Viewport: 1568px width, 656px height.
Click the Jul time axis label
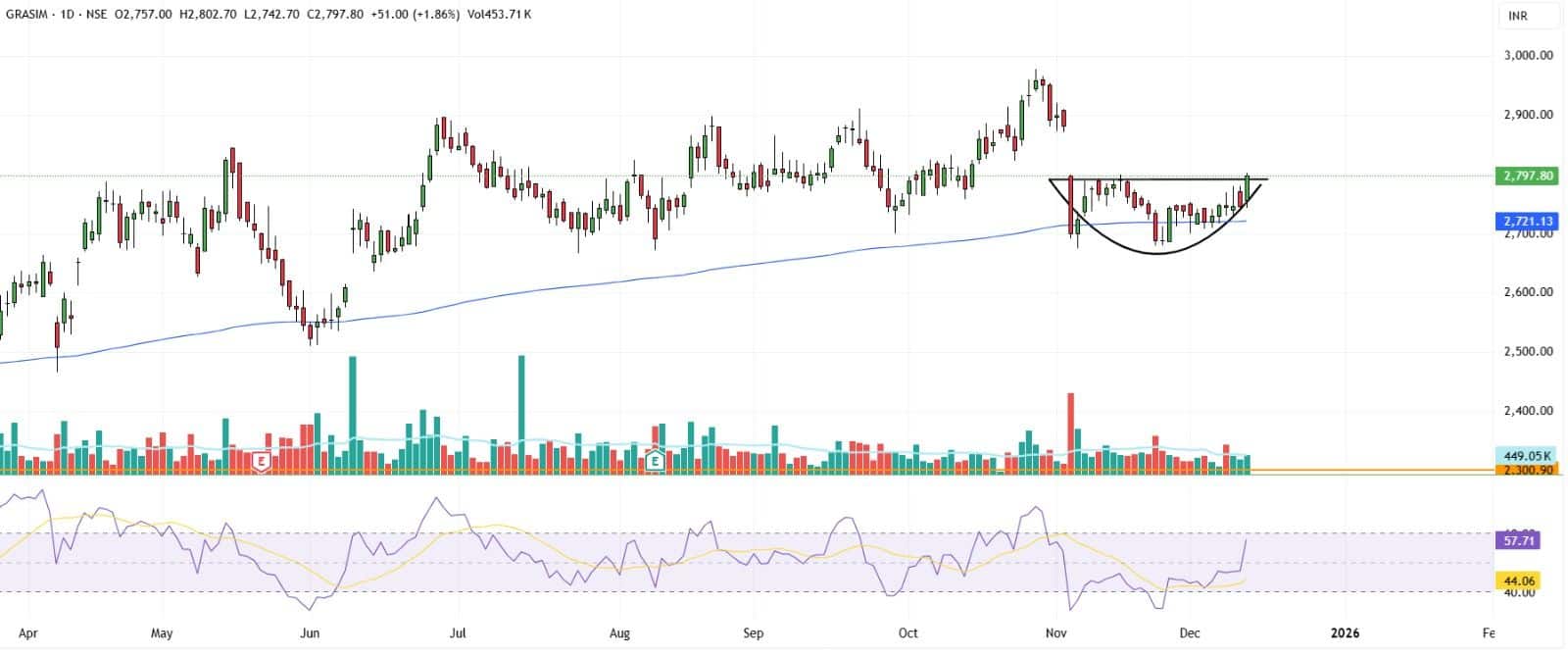coord(458,633)
